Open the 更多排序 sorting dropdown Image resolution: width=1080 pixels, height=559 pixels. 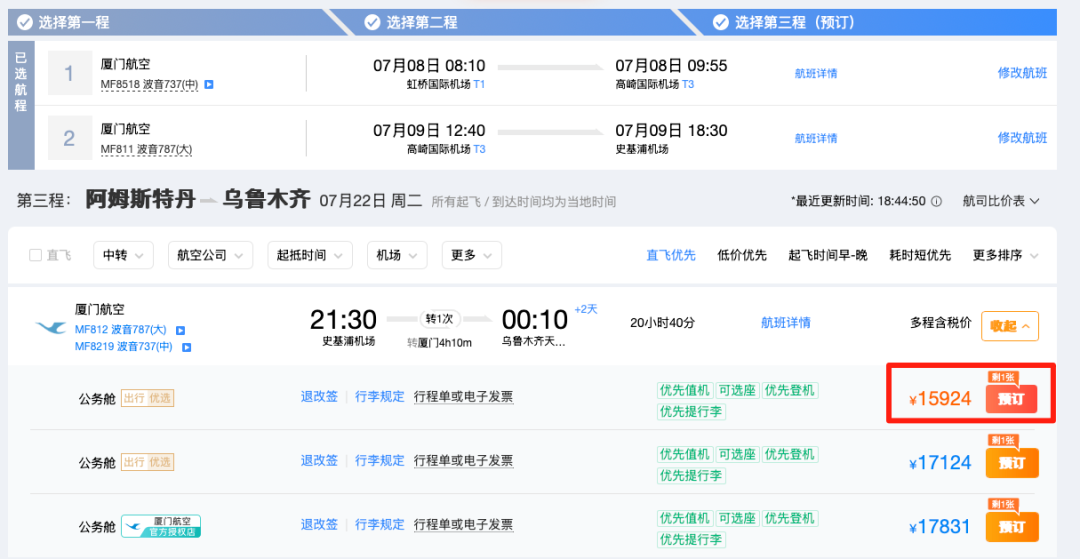(x=1006, y=255)
